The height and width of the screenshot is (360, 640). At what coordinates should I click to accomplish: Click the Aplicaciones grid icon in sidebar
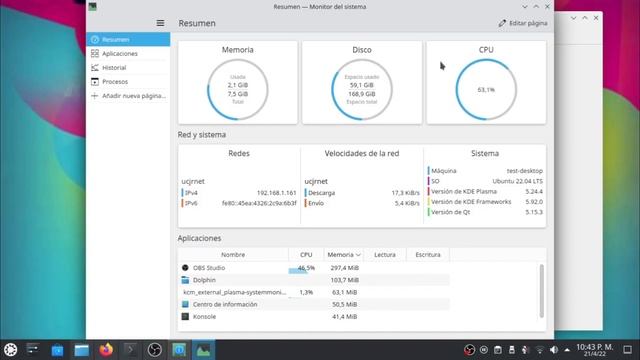[95, 53]
